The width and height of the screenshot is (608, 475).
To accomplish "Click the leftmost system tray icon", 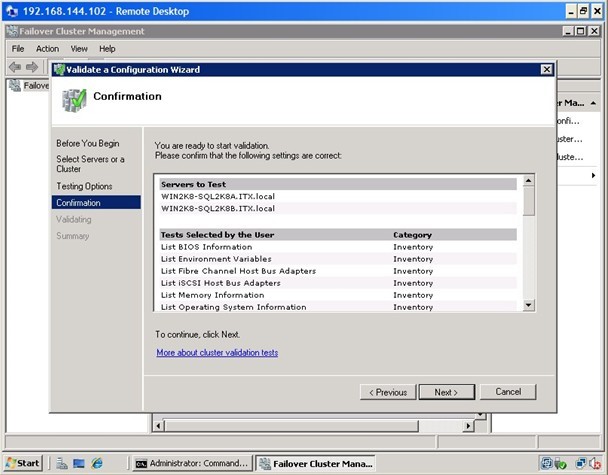I will tap(547, 463).
